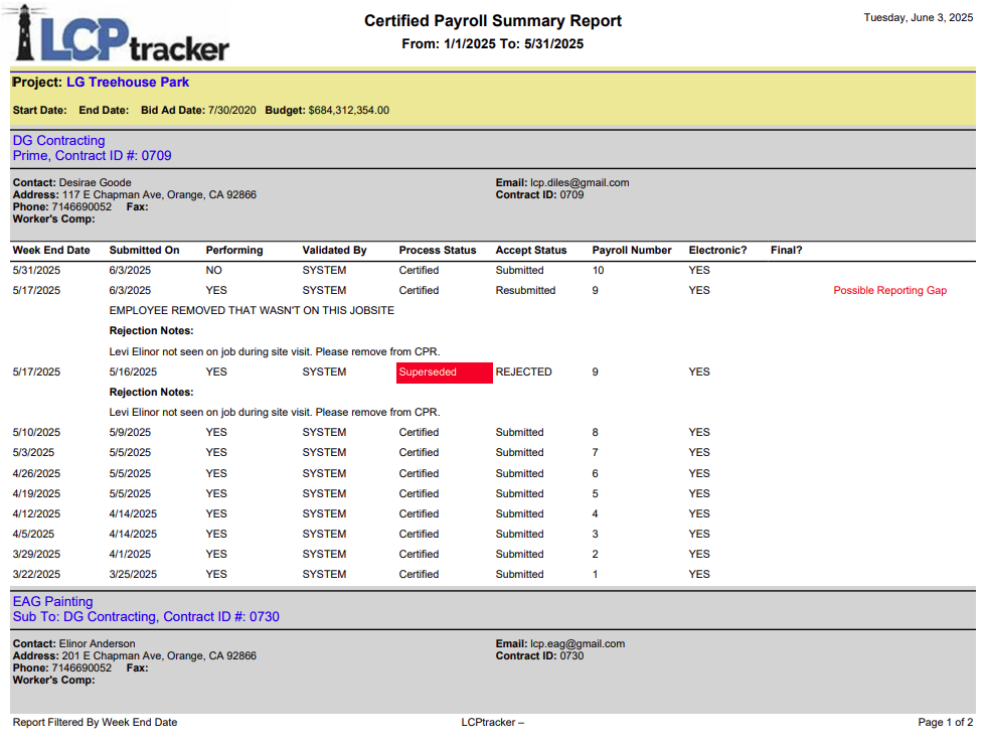Click the NO performing value for 5/31/2025
984x739 pixels.
point(213,270)
